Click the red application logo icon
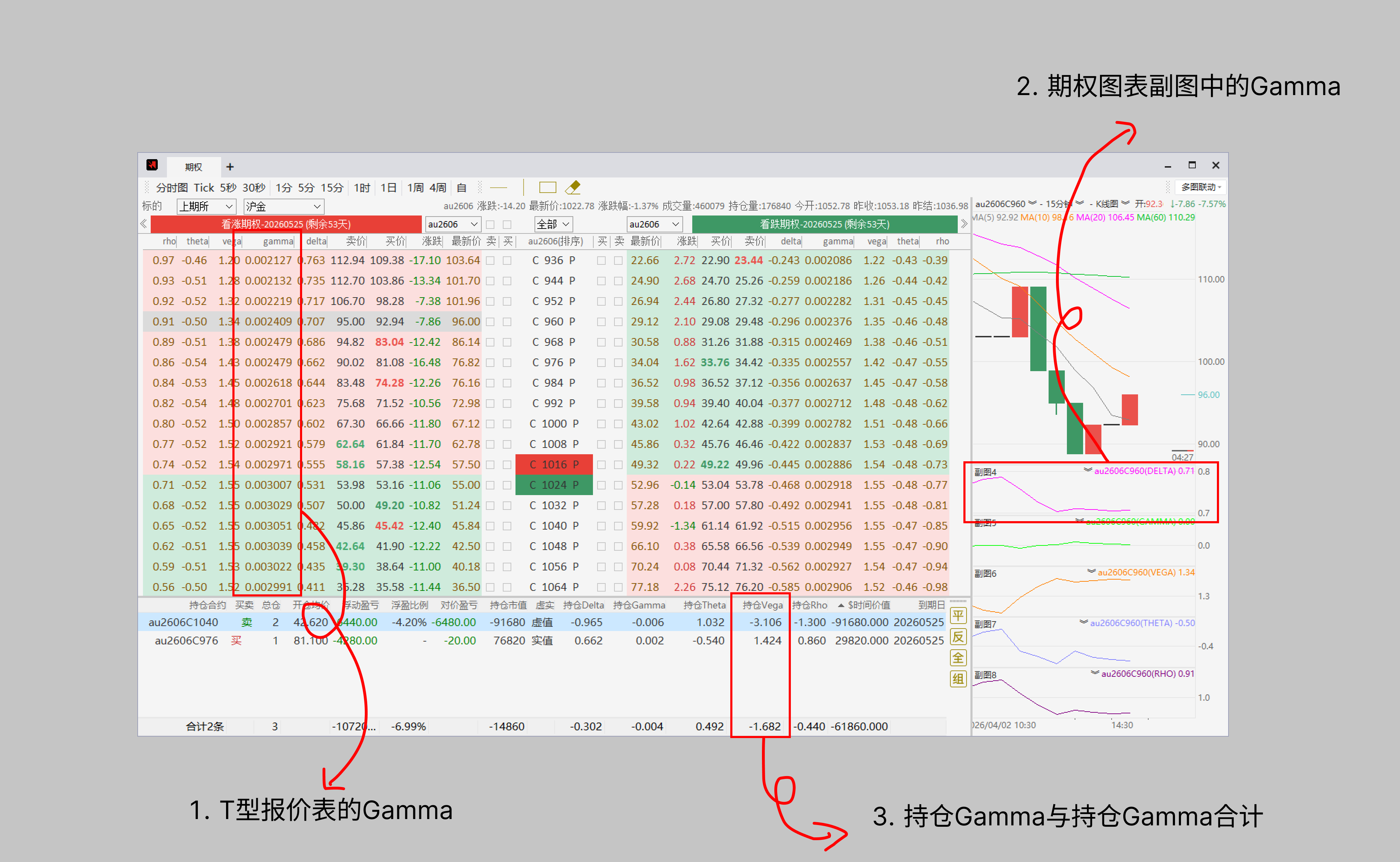This screenshot has width=1400, height=862. (153, 166)
